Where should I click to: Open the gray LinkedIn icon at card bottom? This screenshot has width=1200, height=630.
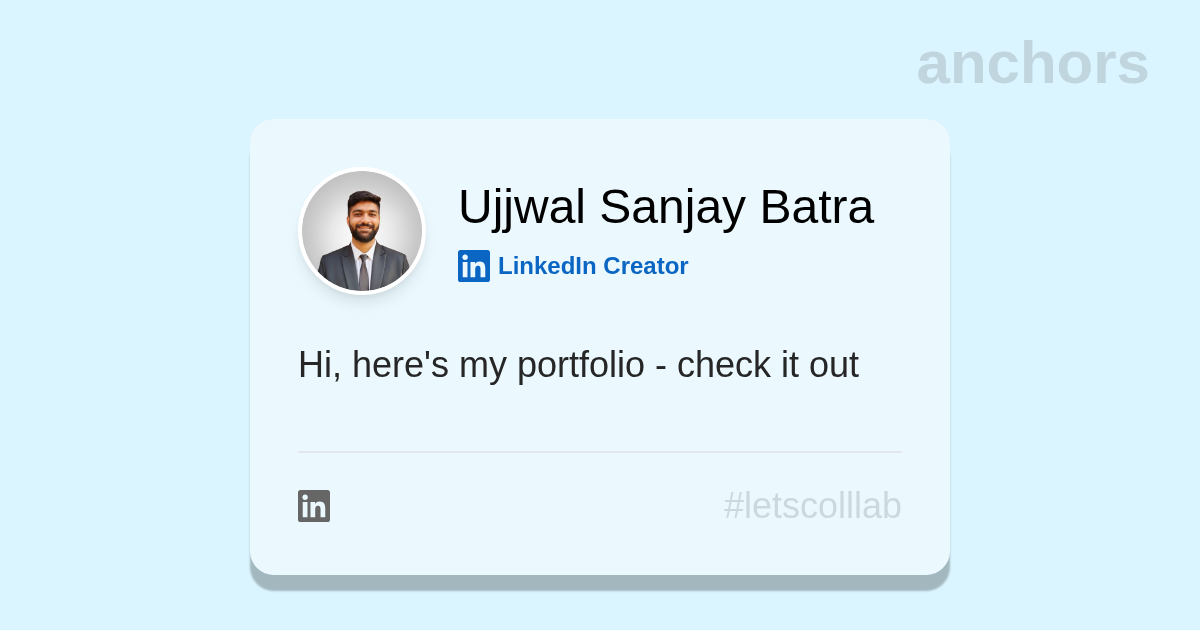tap(314, 506)
